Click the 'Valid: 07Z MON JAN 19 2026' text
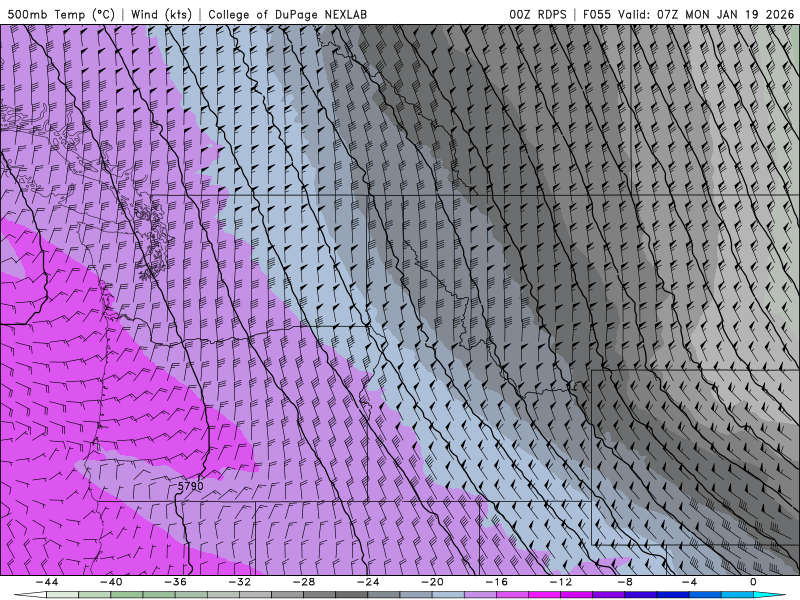This screenshot has height=600, width=800. 706,14
